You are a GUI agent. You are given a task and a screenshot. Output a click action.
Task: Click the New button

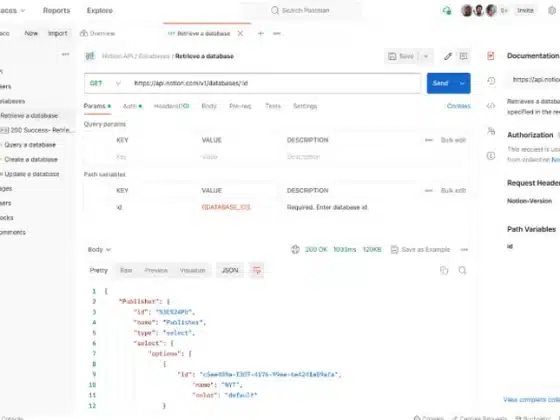point(31,33)
